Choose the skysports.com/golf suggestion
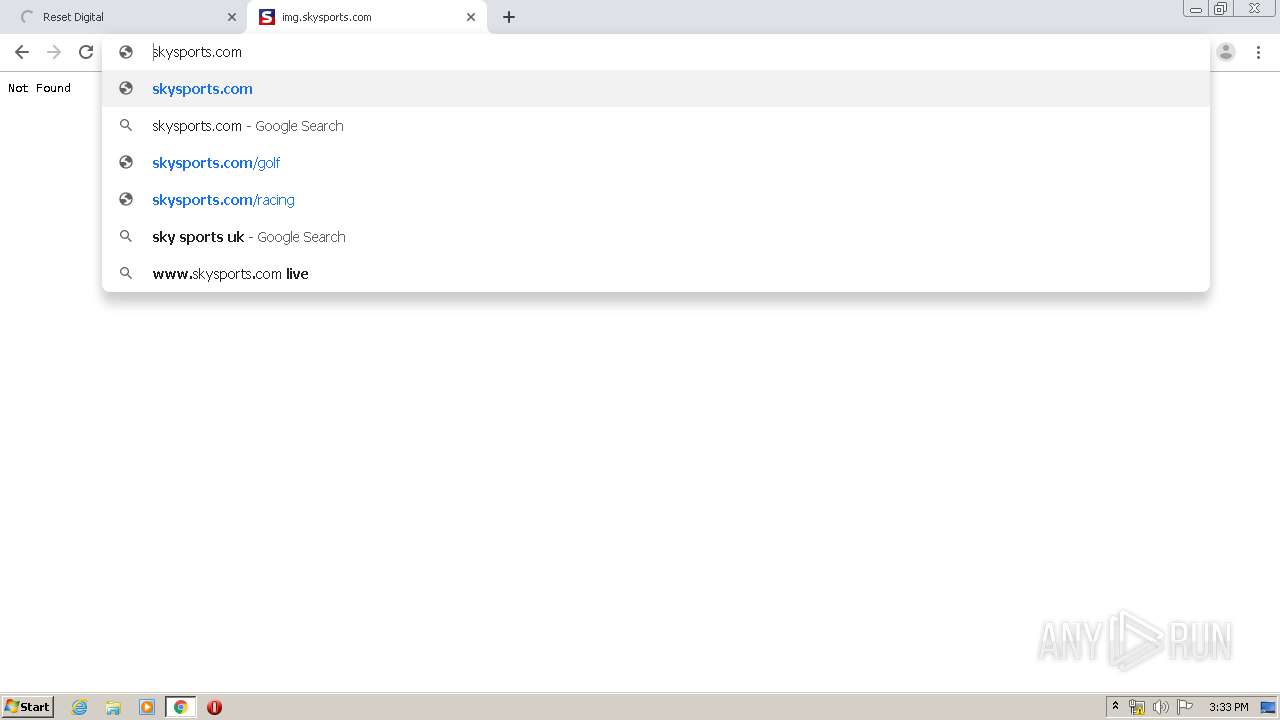This screenshot has width=1280, height=720. (x=656, y=163)
